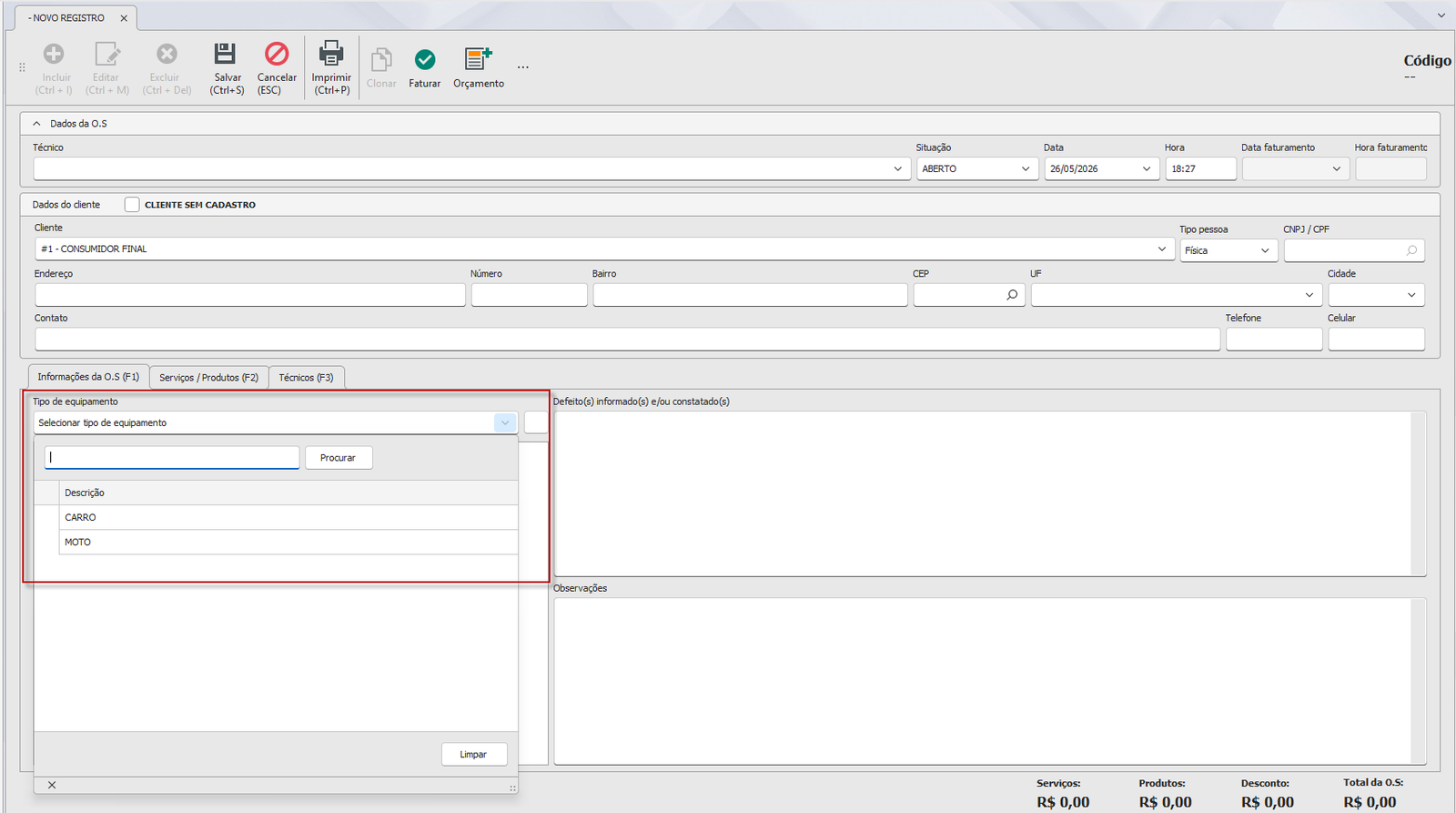
Task: Click the CNPJ / CPF search magnifier
Action: click(1411, 250)
